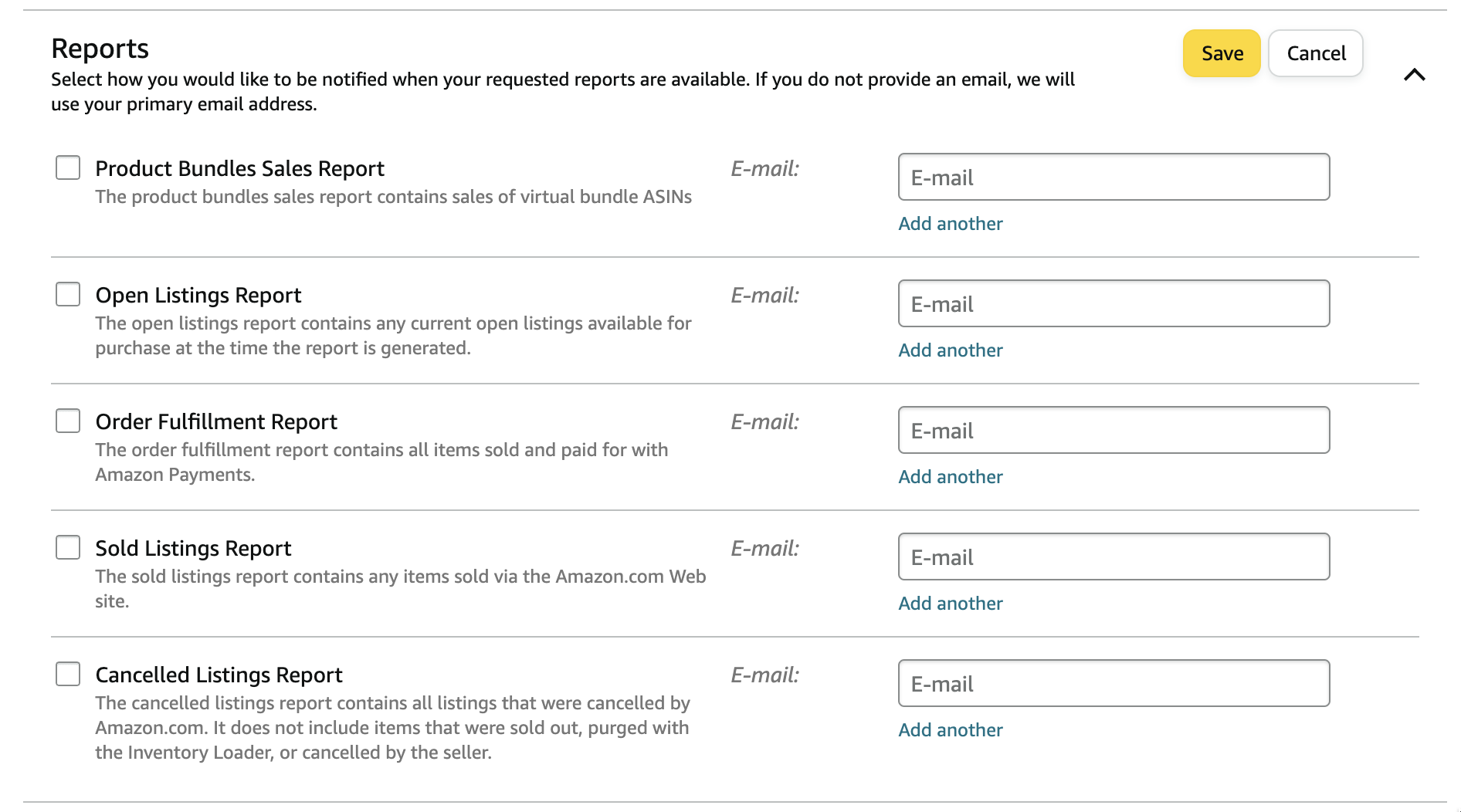Image resolution: width=1461 pixels, height=812 pixels.
Task: Select the Cancelled Listings Report e-mail field
Action: click(1113, 683)
